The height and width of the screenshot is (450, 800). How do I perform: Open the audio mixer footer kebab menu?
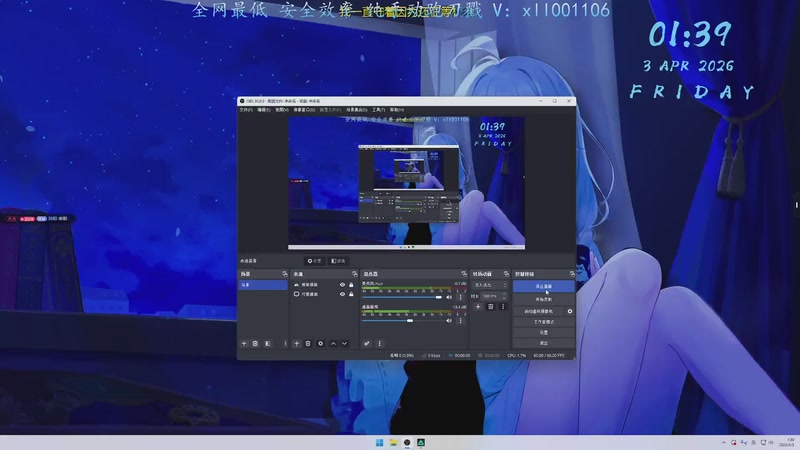point(379,343)
